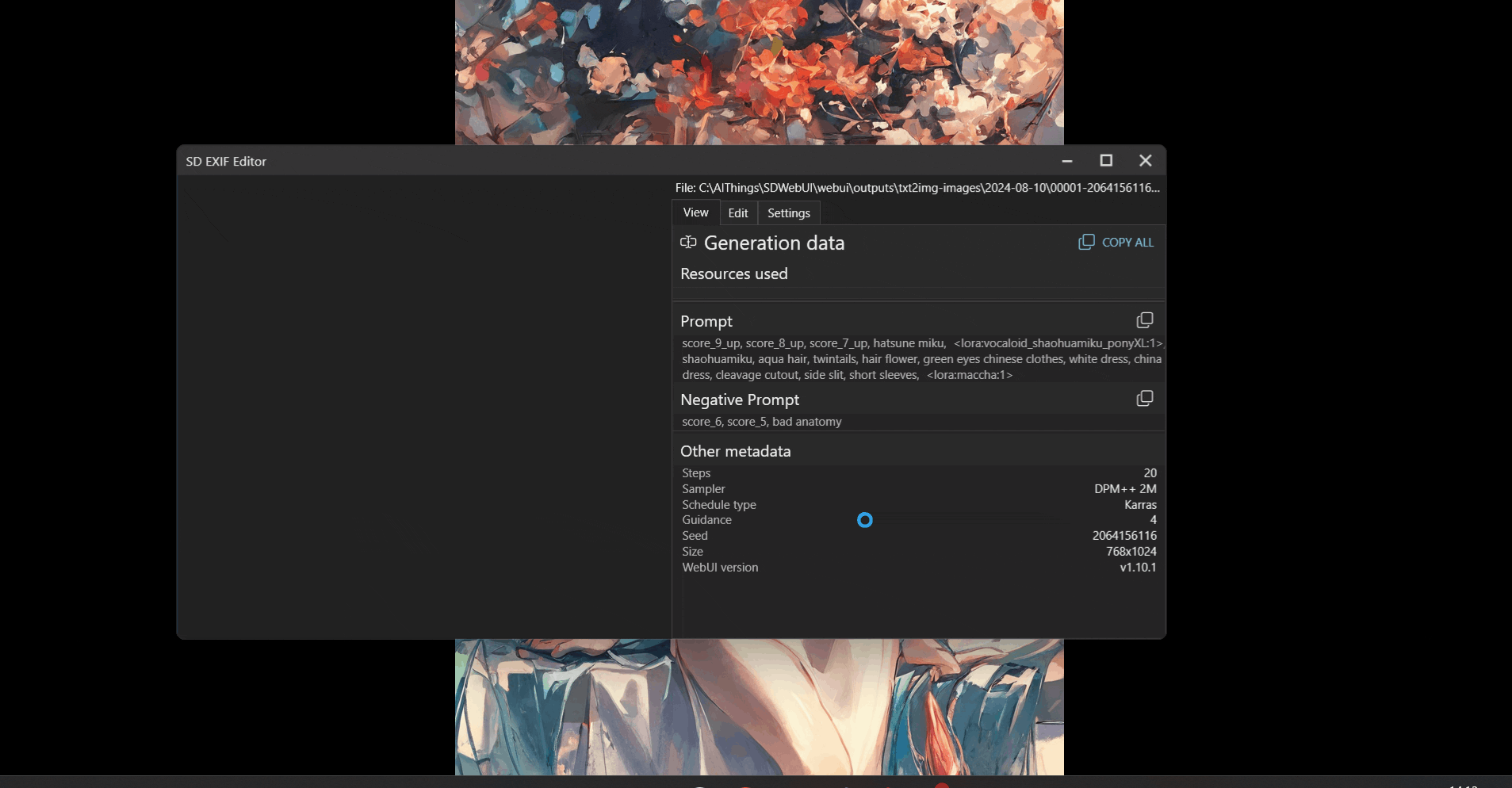The width and height of the screenshot is (1512, 788).
Task: Click the Generation data title
Action: coord(774,243)
